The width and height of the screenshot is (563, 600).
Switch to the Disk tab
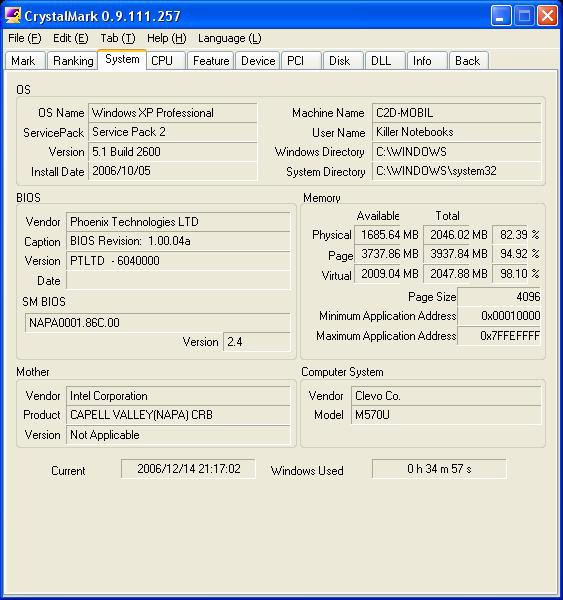[343, 61]
